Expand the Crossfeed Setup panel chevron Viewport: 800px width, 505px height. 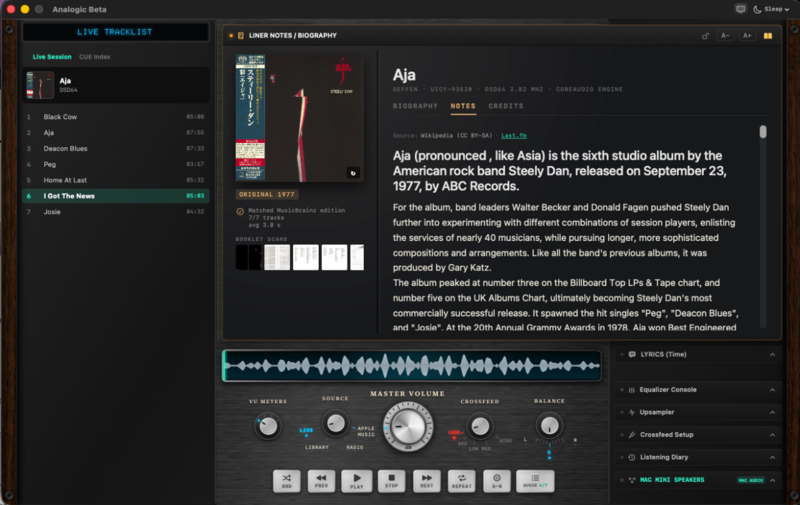click(x=772, y=435)
